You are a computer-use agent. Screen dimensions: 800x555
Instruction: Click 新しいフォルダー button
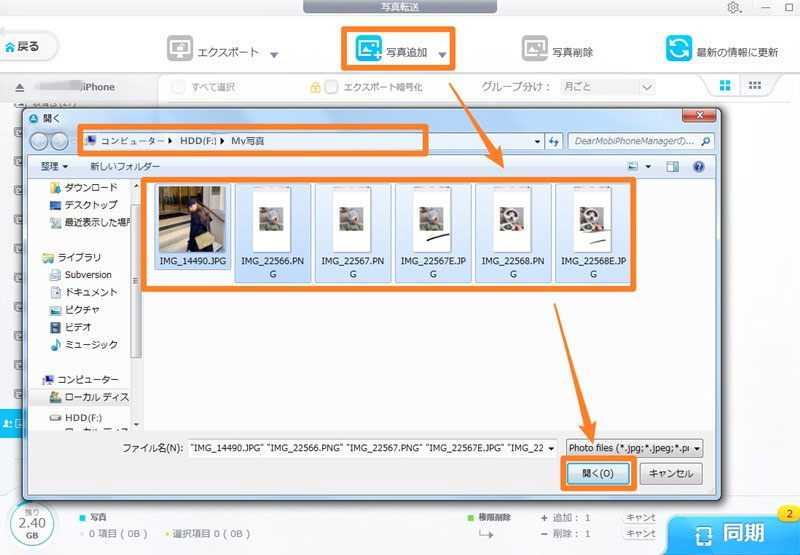click(125, 166)
